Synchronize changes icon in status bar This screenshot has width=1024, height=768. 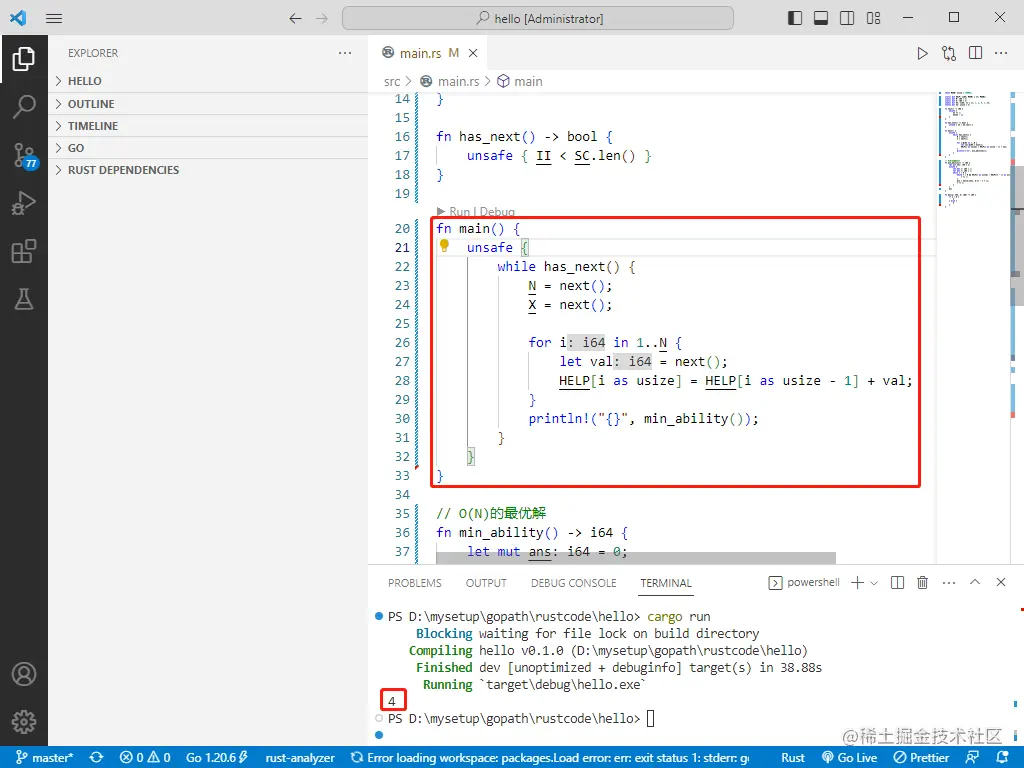pyautogui.click(x=97, y=758)
